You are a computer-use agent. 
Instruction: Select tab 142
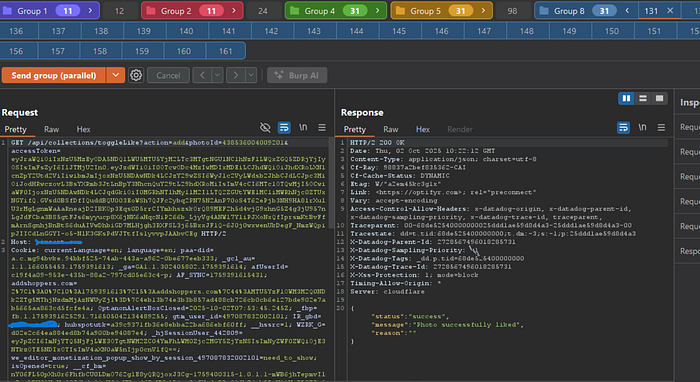[x=271, y=31]
